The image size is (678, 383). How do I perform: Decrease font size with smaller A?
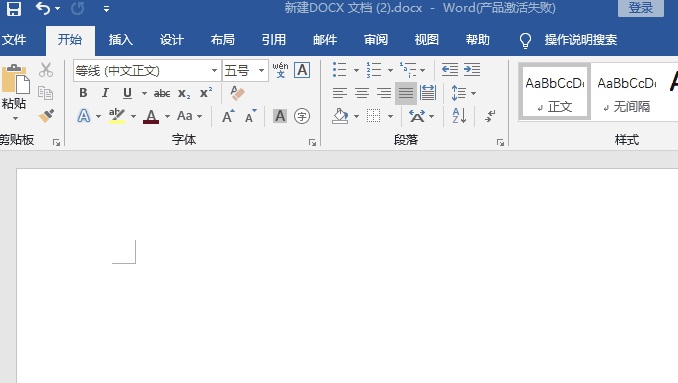[251, 116]
